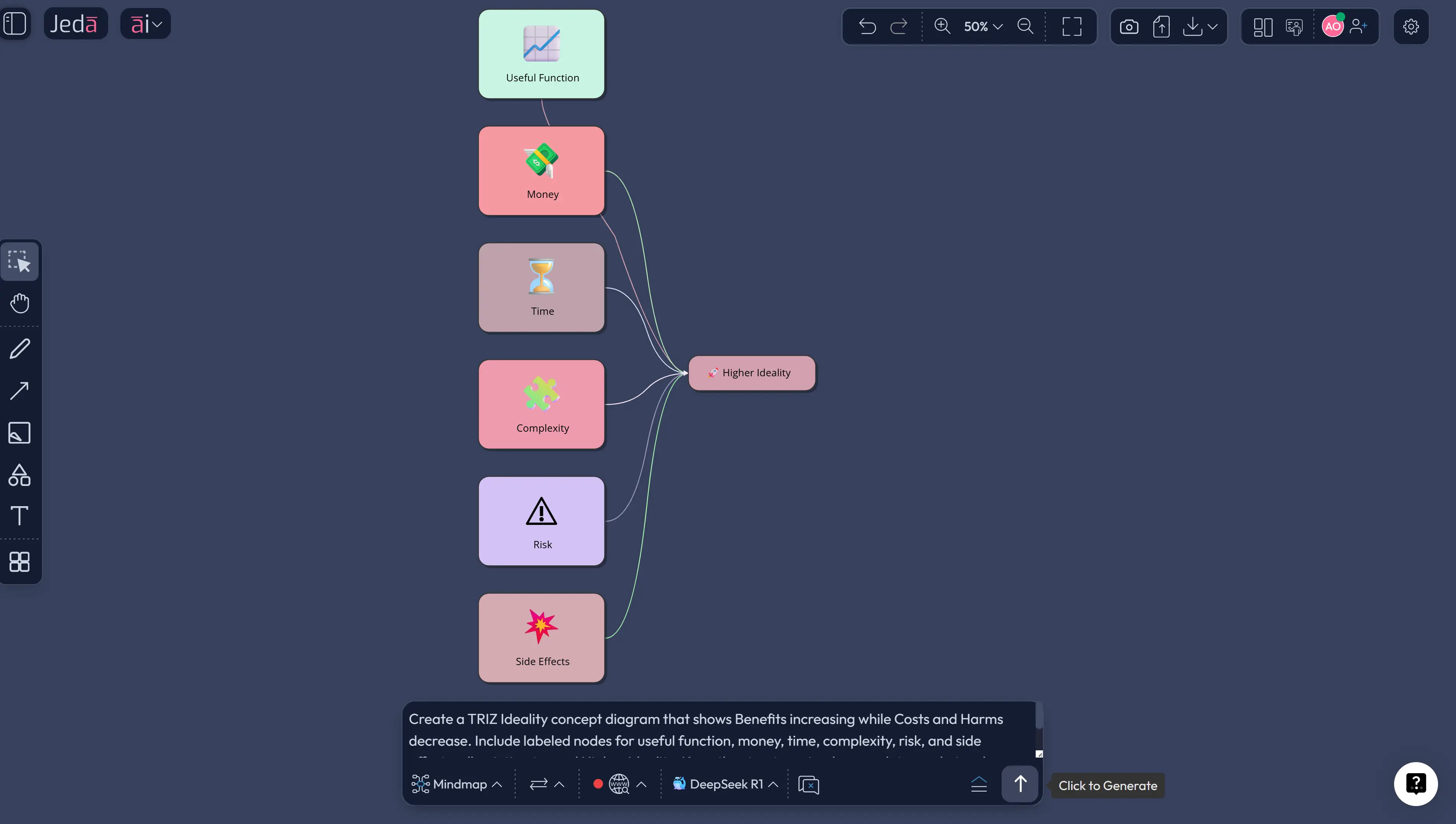Toggle the web search globe
Screen dimensions: 1456x824
click(x=619, y=784)
